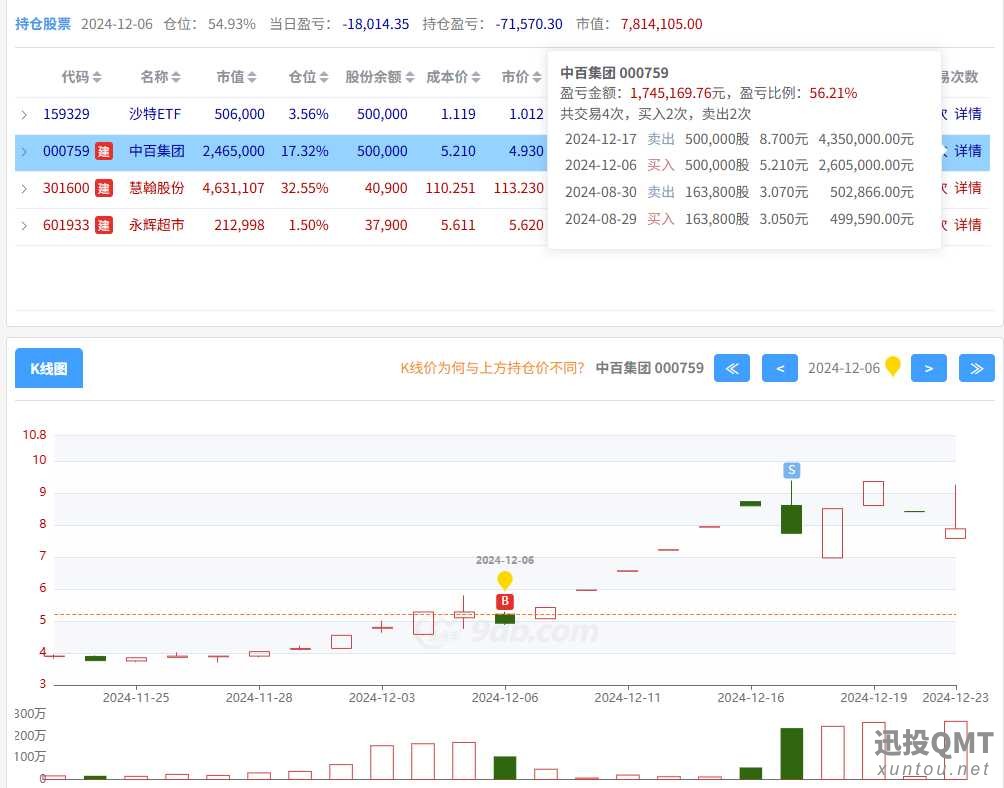Click the yellow pin marker on the K-line chart

tap(505, 581)
